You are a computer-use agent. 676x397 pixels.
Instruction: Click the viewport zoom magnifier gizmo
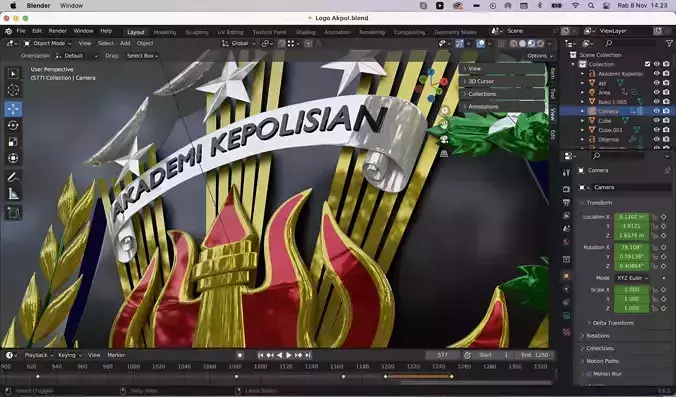coord(444,111)
